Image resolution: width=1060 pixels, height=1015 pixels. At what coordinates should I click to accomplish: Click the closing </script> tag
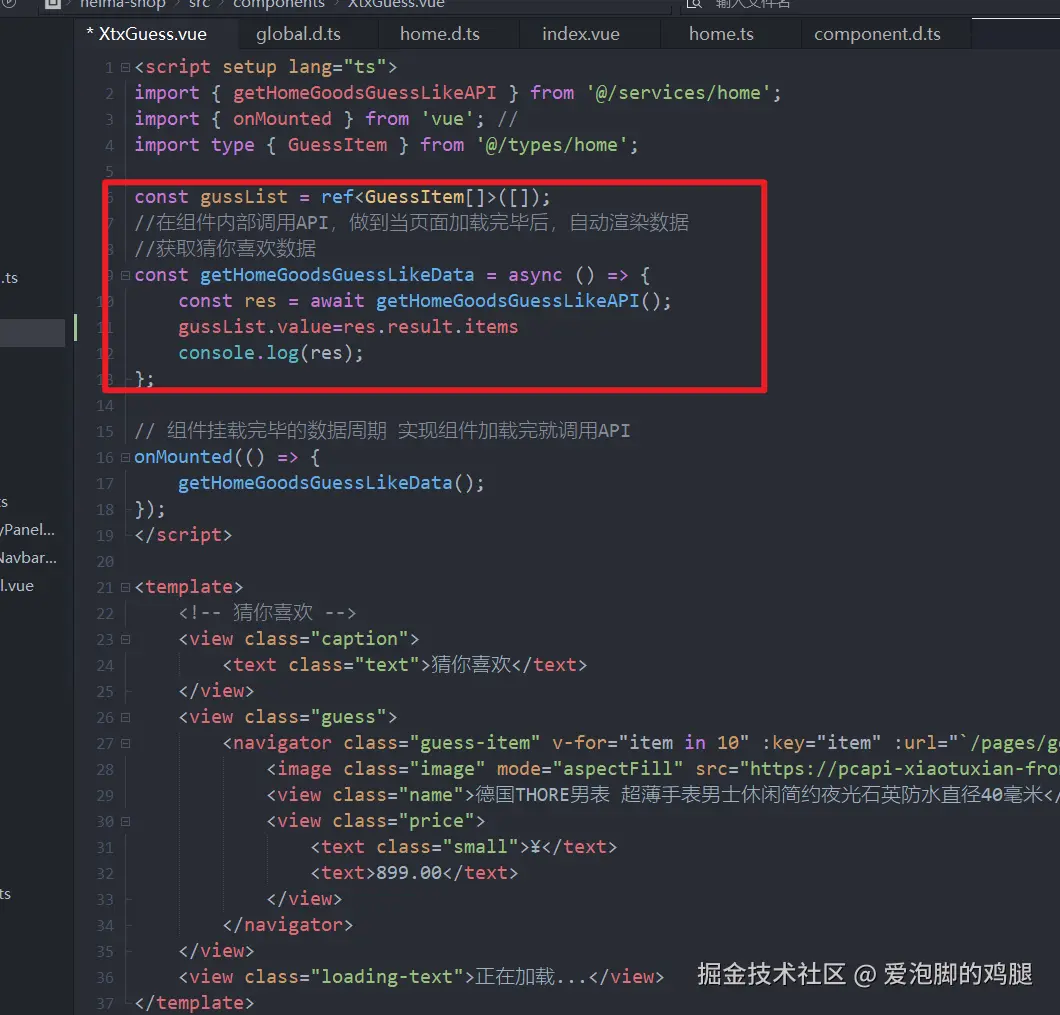tap(183, 535)
